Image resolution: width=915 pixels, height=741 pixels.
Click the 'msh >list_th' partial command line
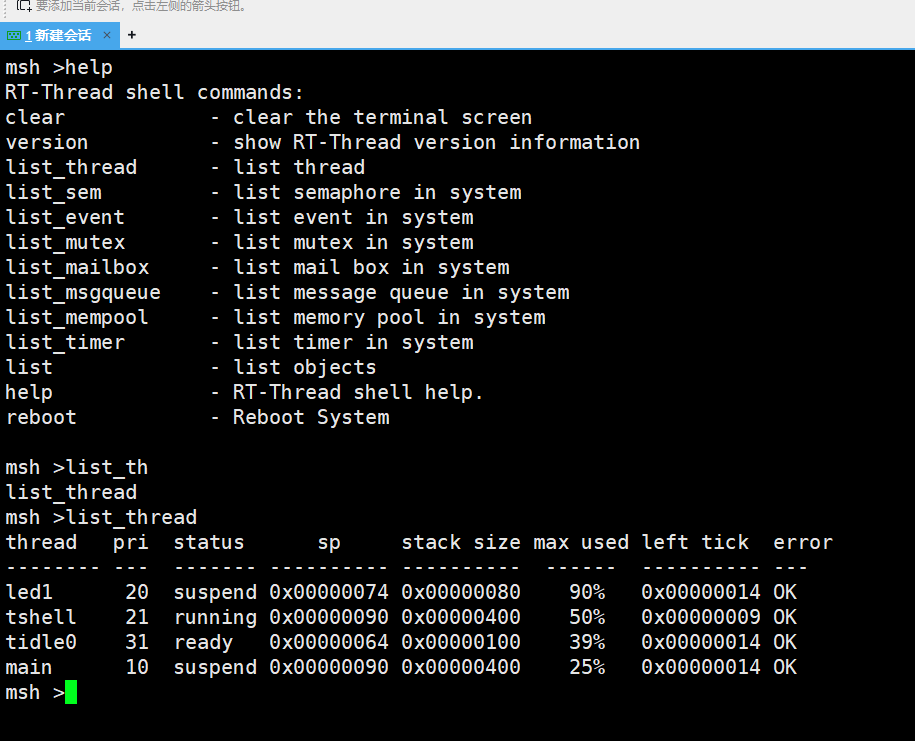76,467
